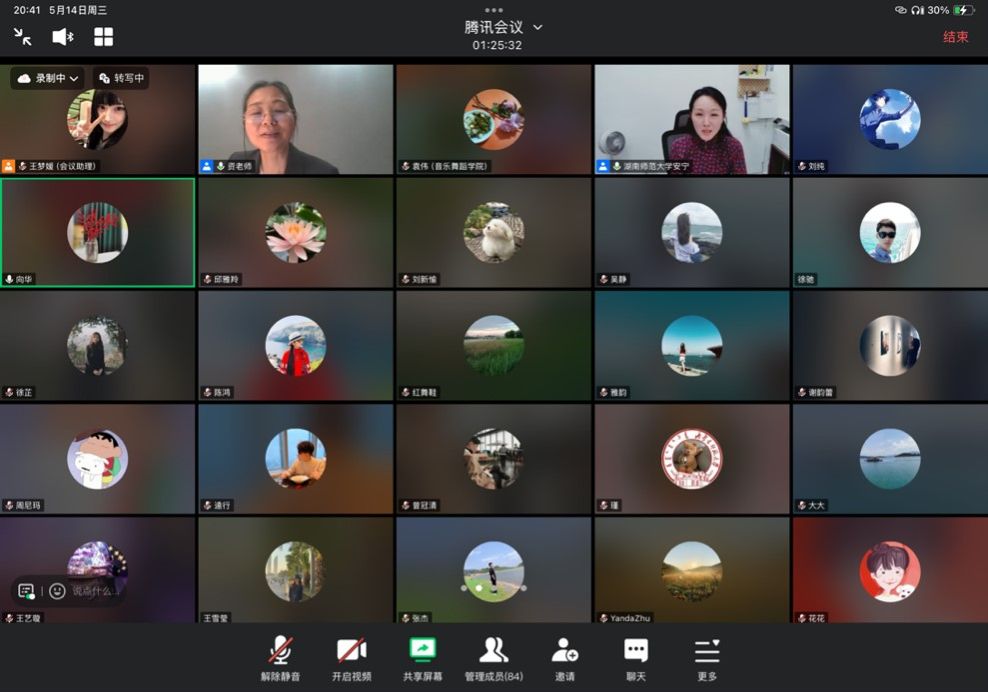
Task: Expand the 腾讯会议 meeting title chevron
Action: [538, 27]
